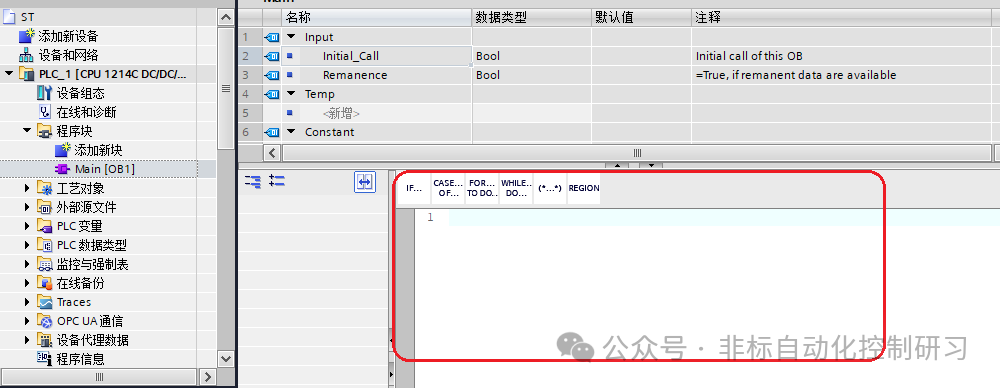Expand the PLC 数据类型 folder
This screenshot has width=1000, height=388.
(27, 245)
